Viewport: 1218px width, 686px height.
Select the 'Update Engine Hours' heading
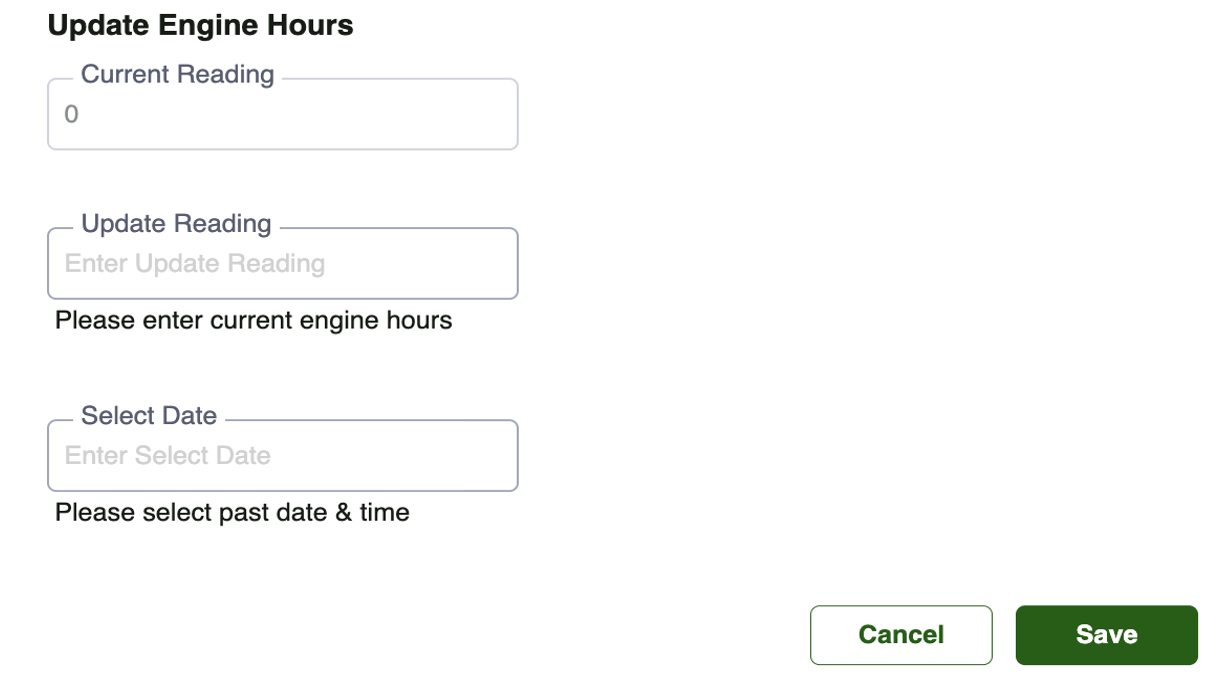(201, 25)
